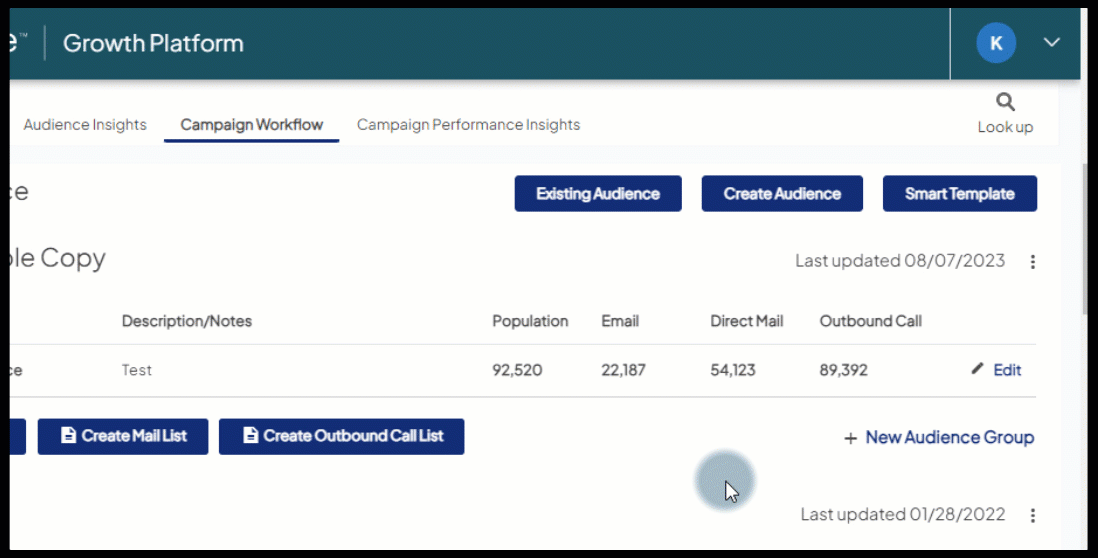Select the Campaign Workflow tab
This screenshot has height=558, width=1098.
click(251, 125)
